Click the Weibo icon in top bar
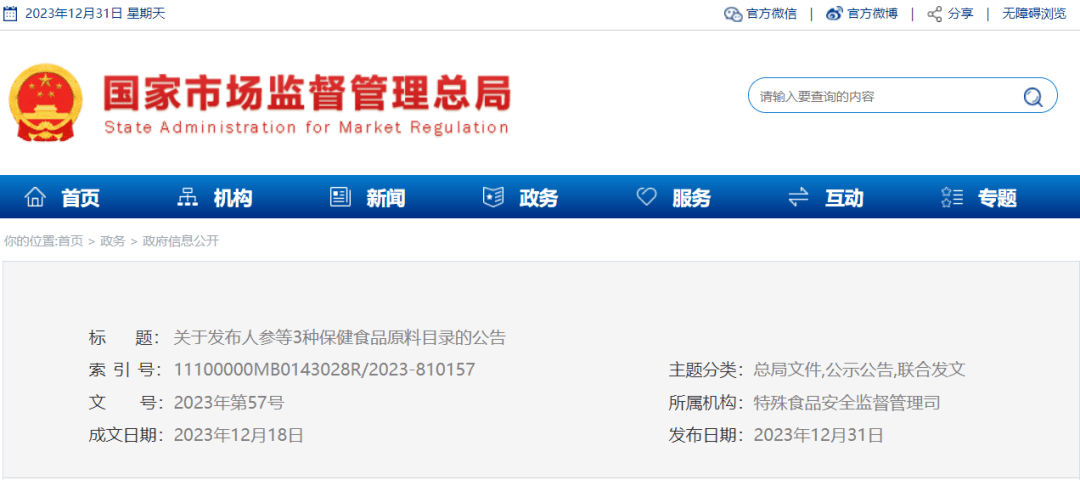Image resolution: width=1080 pixels, height=480 pixels. click(834, 14)
